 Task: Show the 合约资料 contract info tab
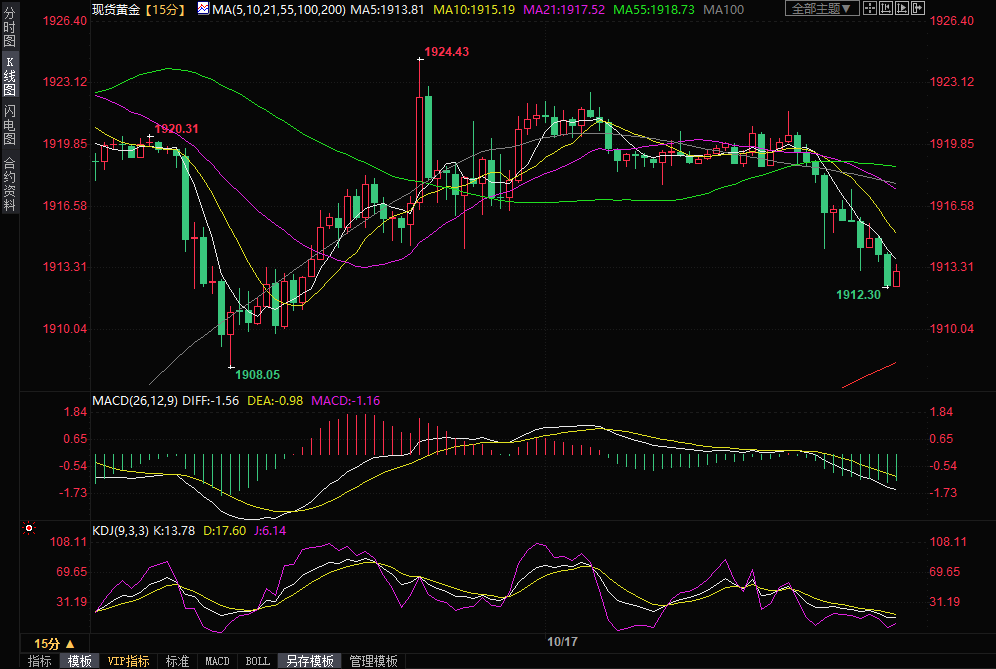coord(9,184)
